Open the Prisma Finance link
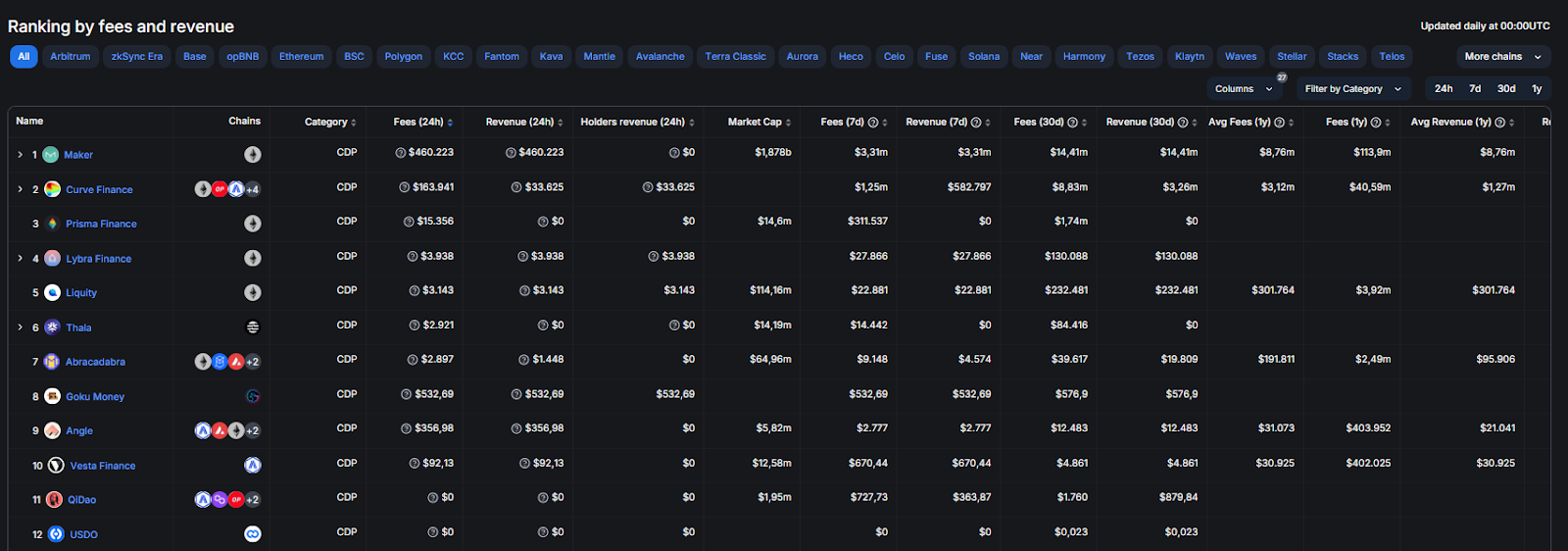1568x551 pixels. pyautogui.click(x=101, y=225)
